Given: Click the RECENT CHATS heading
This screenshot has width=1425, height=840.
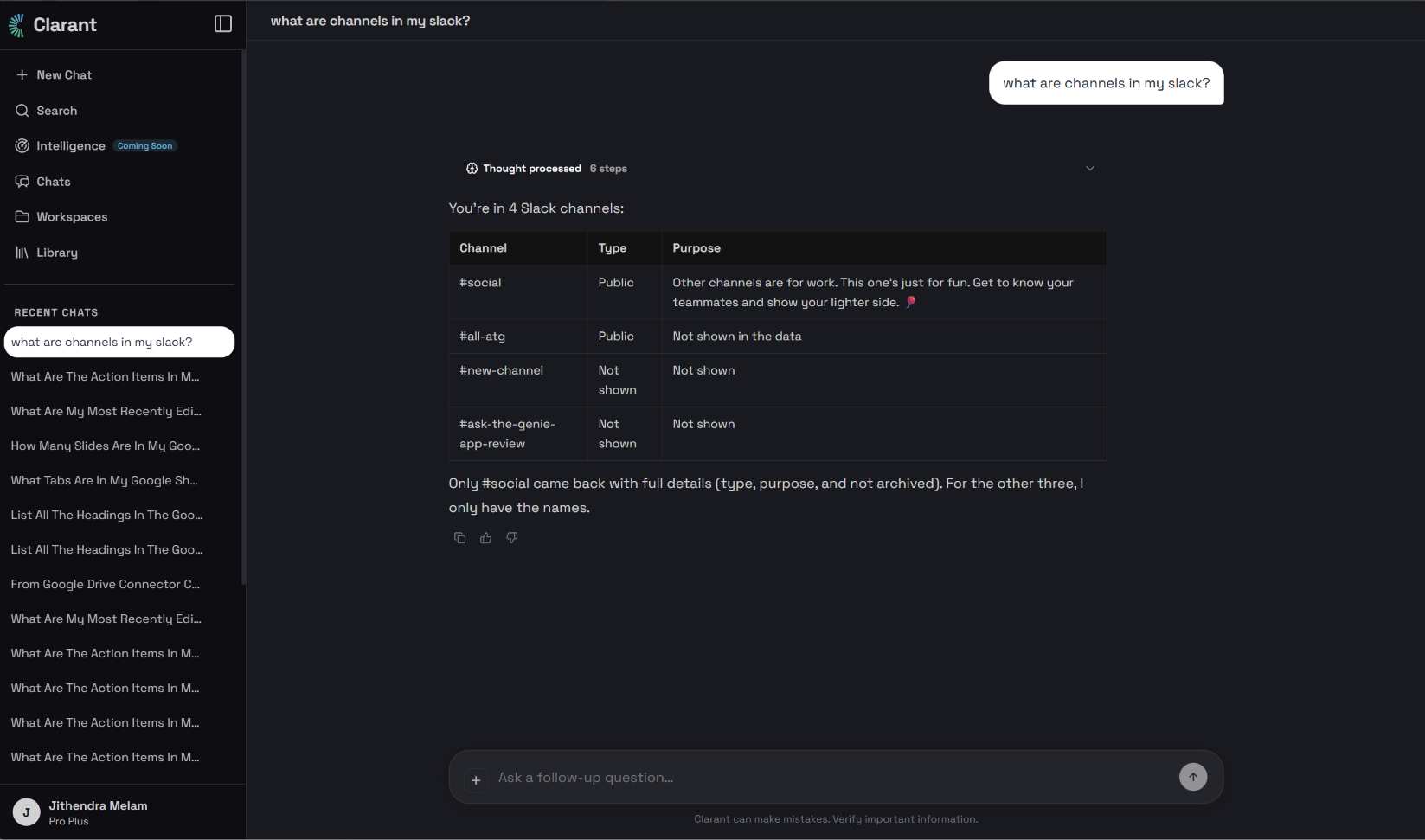Looking at the screenshot, I should pos(56,312).
